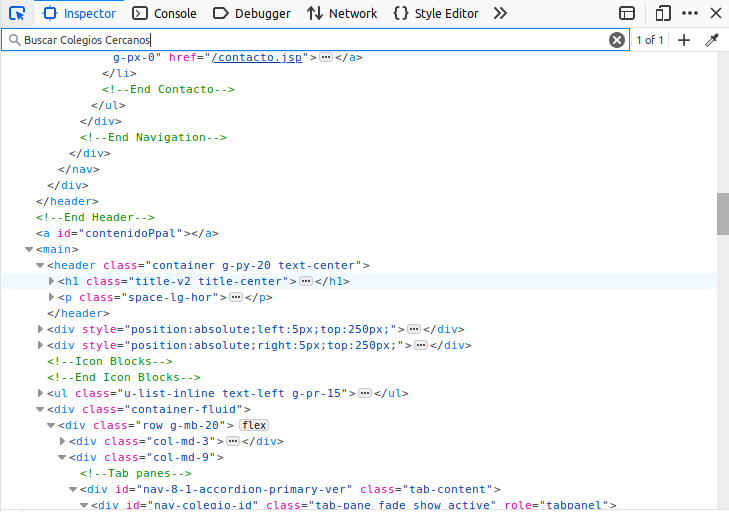729x512 pixels.
Task: Open the DevTools more options menu
Action: (690, 13)
